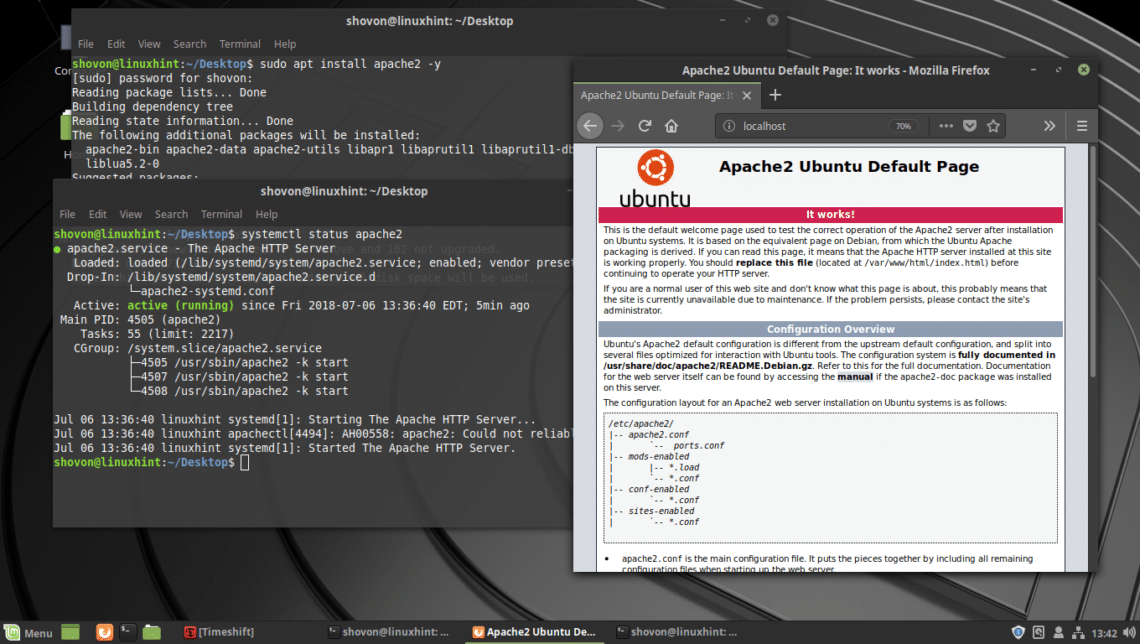This screenshot has width=1140, height=644.
Task: Open File menu in systemctl status terminal
Action: click(68, 214)
